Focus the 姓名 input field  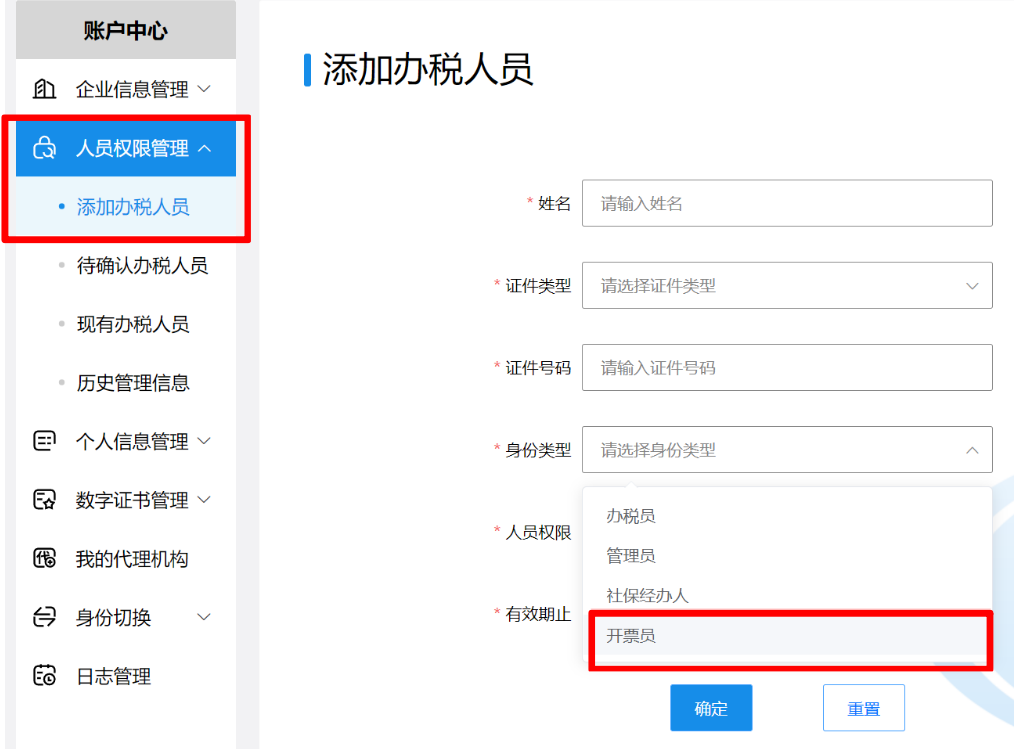(787, 203)
